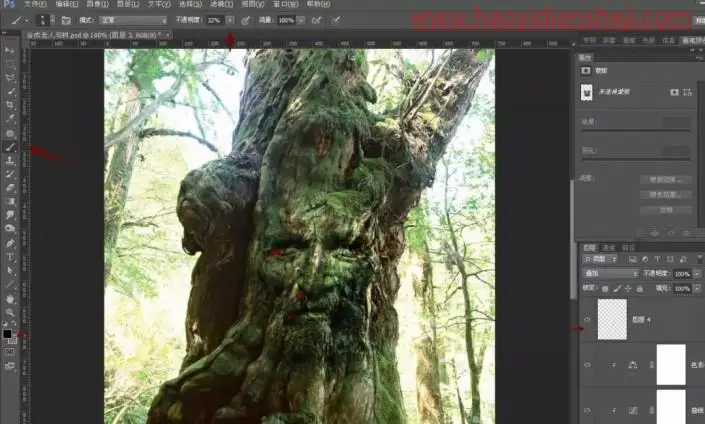705x424 pixels.
Task: Turn layer filtering on or off switch
Action: click(700, 259)
